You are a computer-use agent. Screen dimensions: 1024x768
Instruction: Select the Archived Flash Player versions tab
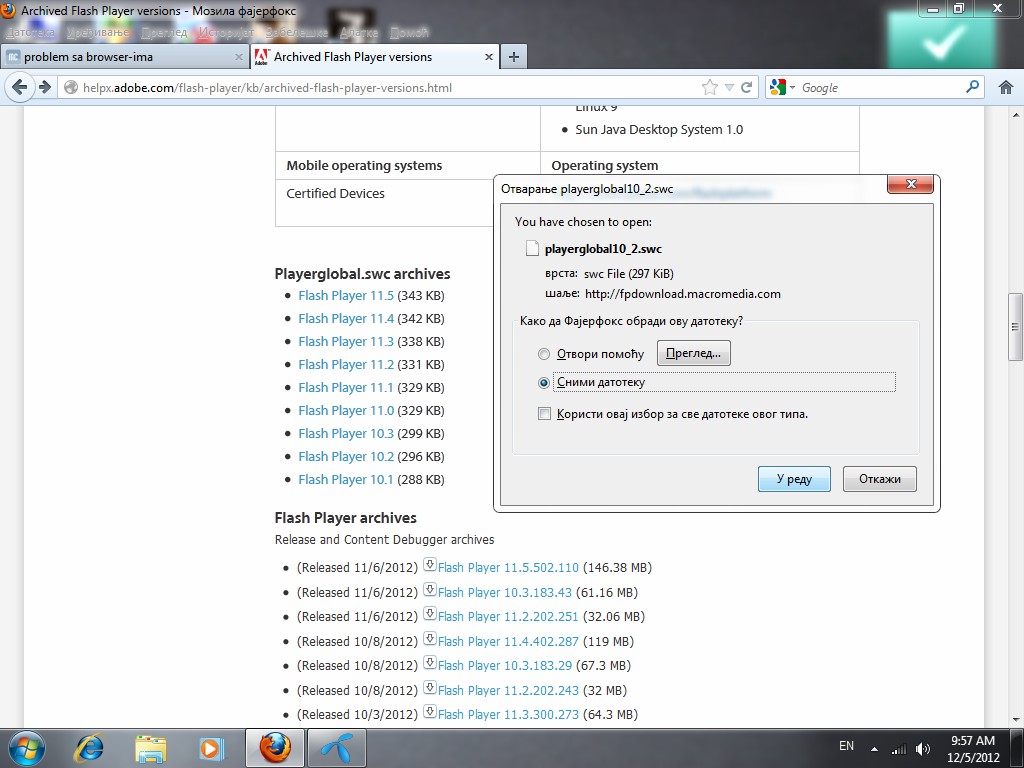(x=374, y=57)
